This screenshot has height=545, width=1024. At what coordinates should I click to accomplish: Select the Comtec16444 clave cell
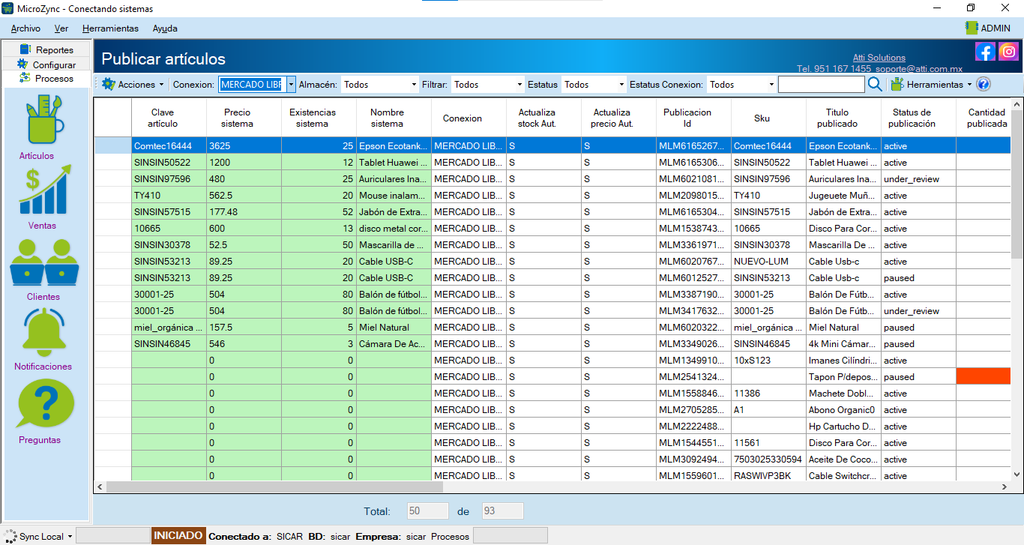tap(169, 146)
